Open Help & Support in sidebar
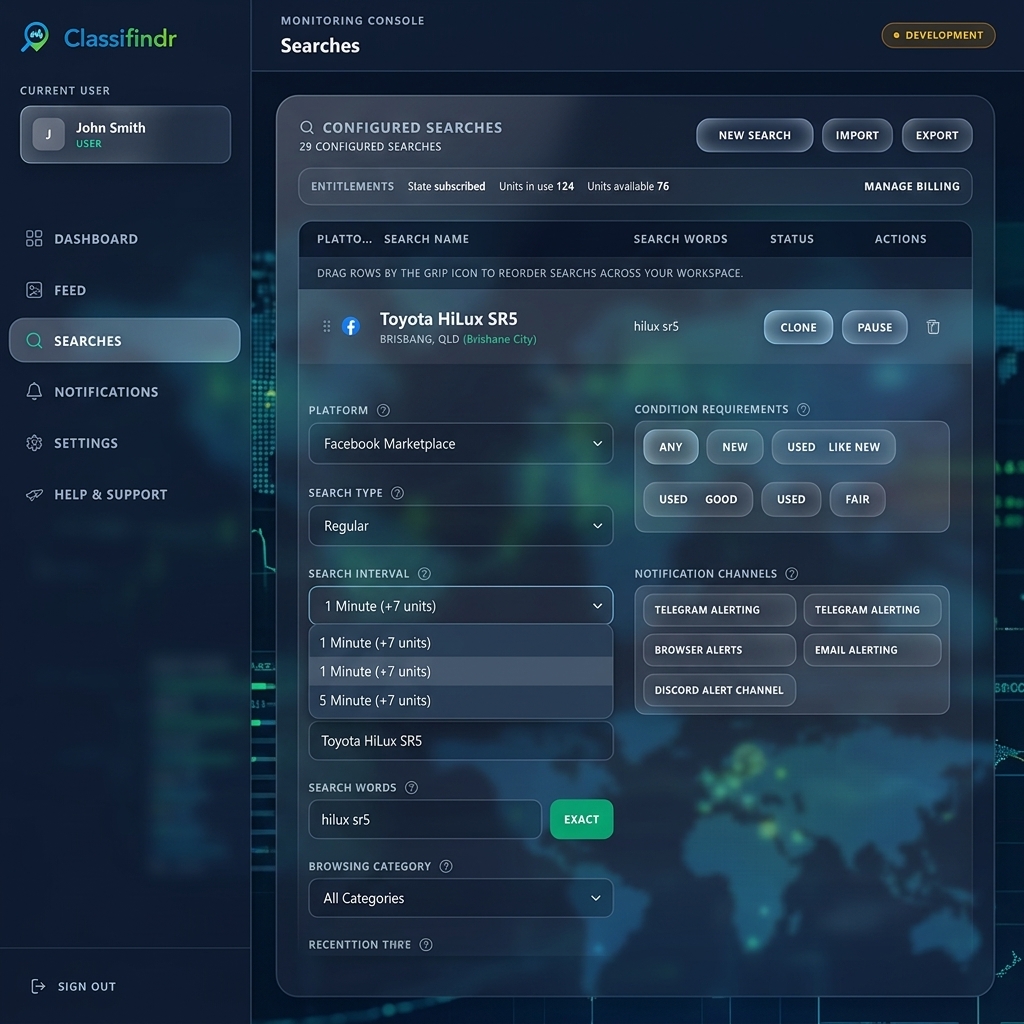Image resolution: width=1024 pixels, height=1024 pixels. click(124, 494)
